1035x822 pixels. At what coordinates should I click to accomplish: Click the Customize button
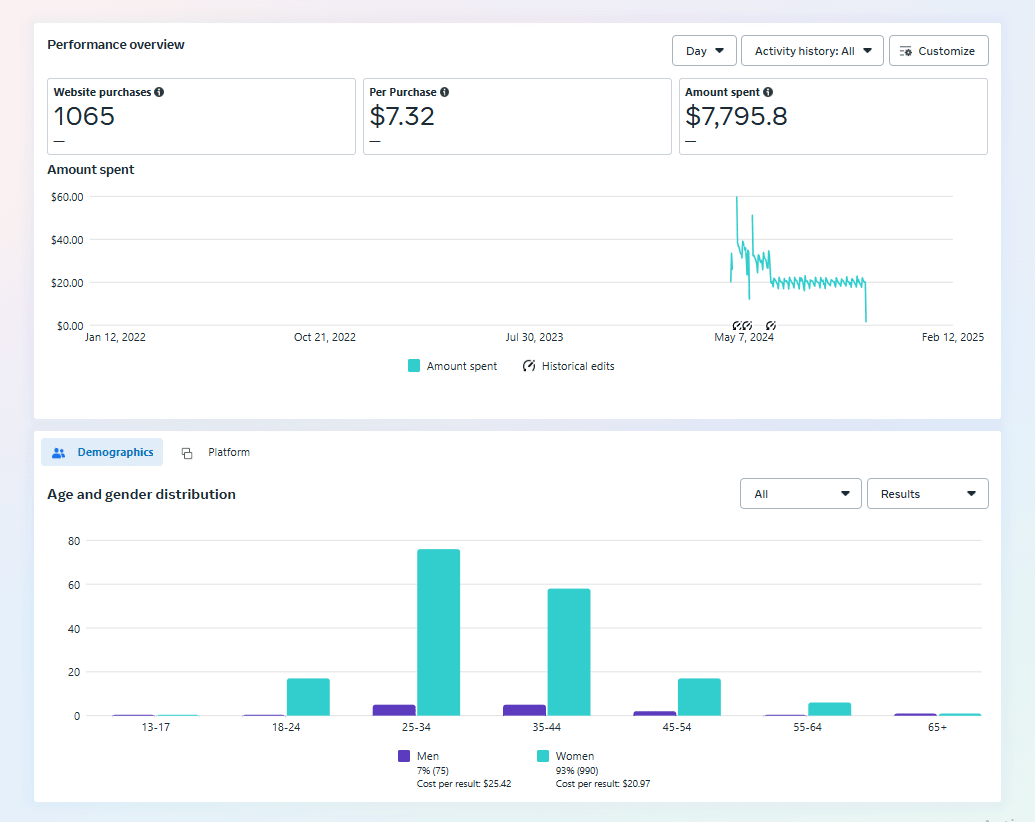click(x=938, y=51)
